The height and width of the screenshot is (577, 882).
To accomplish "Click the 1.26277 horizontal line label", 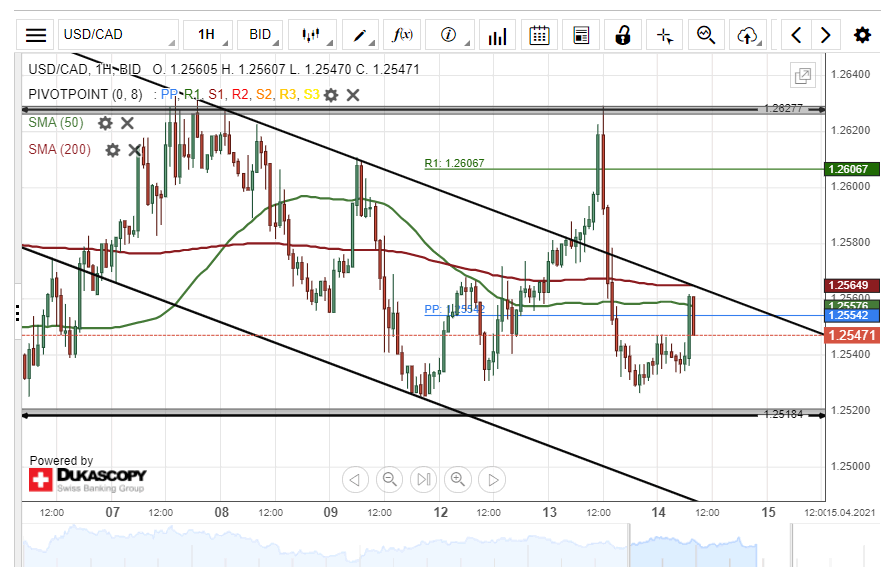I will 783,108.
